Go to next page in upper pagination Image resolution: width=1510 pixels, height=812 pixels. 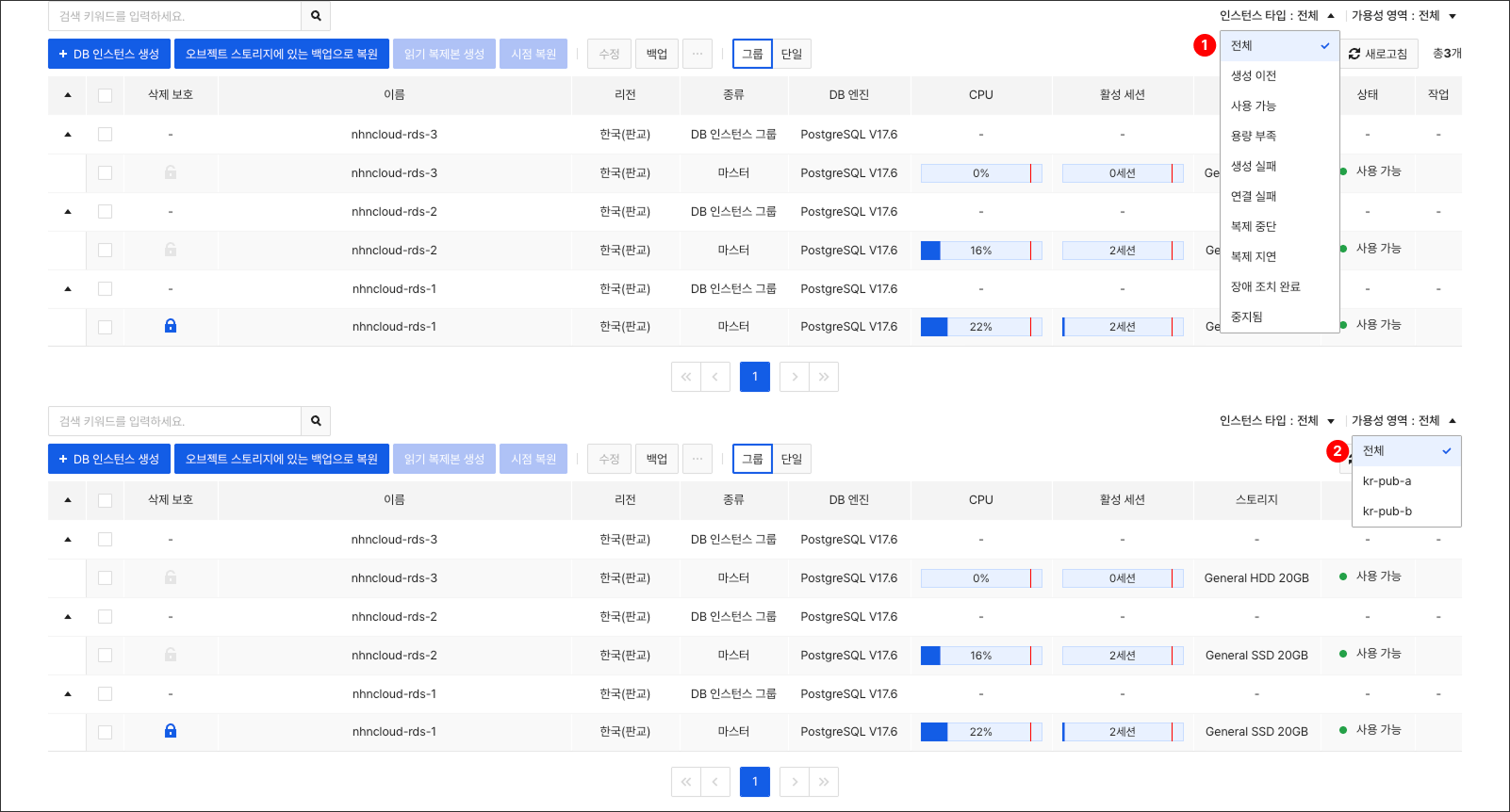(x=795, y=377)
